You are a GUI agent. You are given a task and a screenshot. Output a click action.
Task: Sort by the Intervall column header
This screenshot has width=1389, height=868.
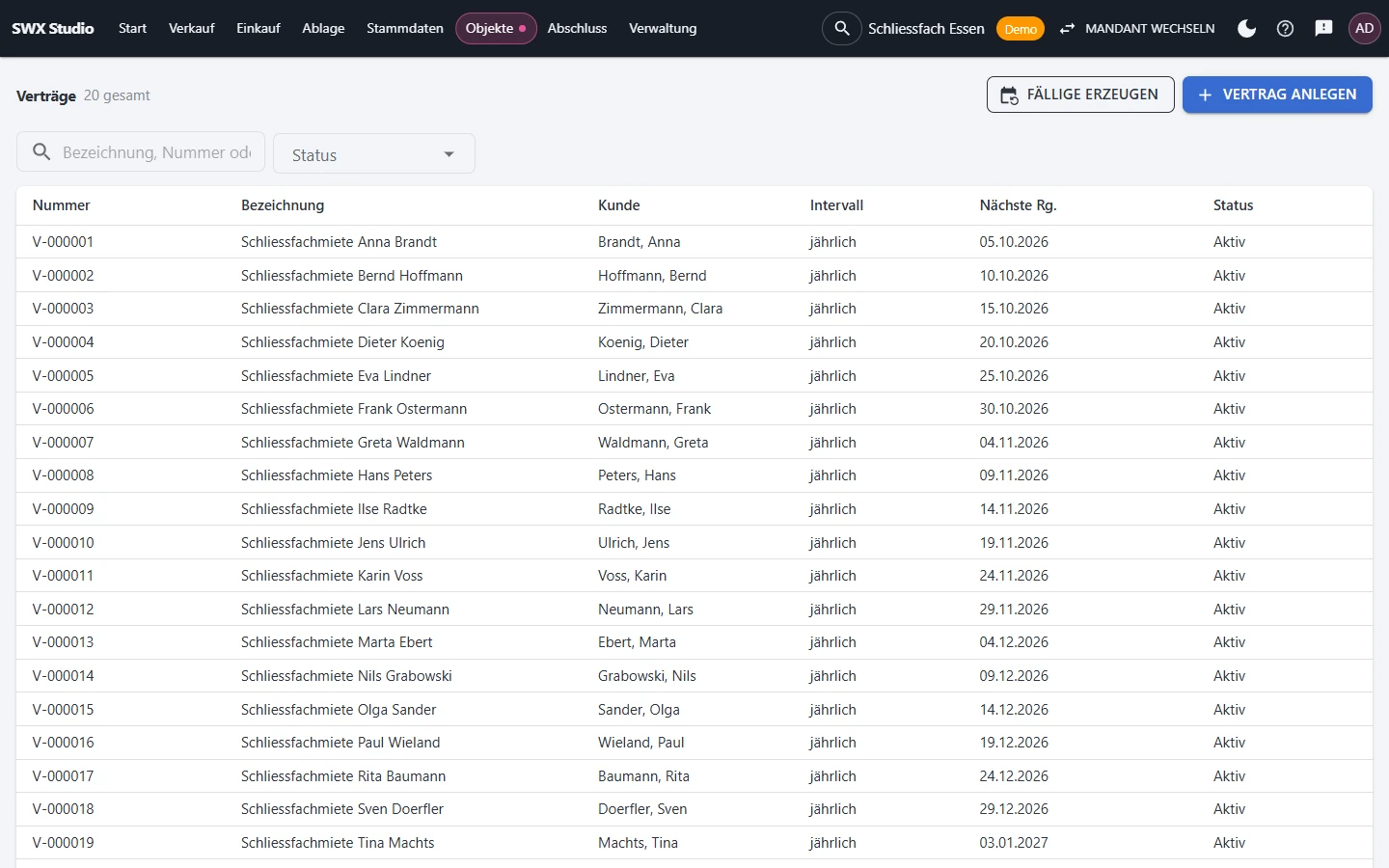point(836,205)
